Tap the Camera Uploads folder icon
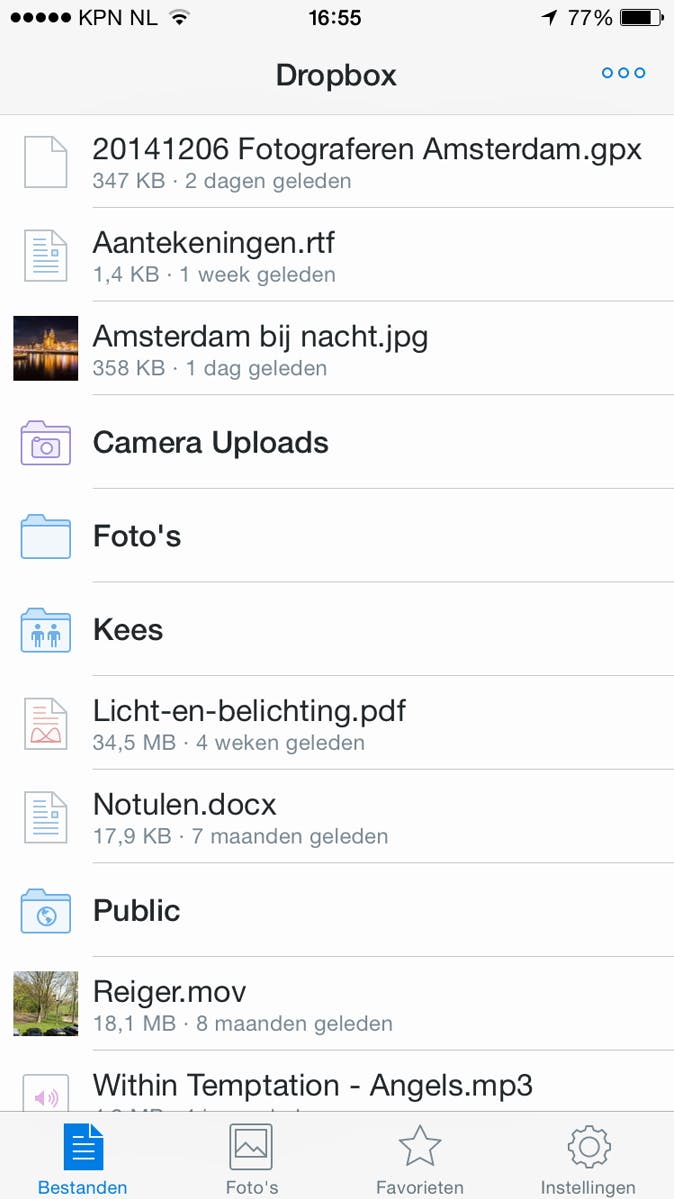The width and height of the screenshot is (674, 1199). 45,443
